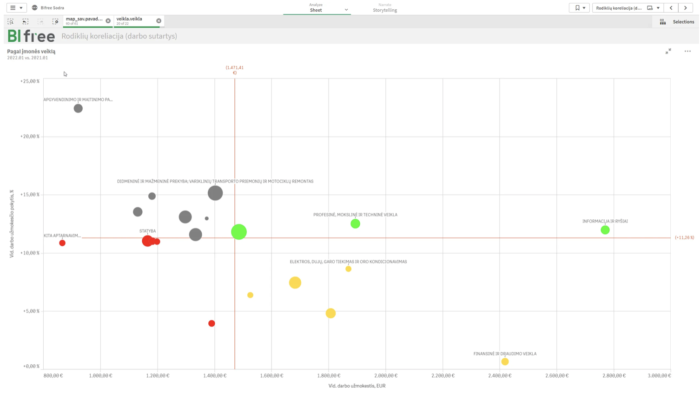Clear the veikla.veikla selection
This screenshot has width=700, height=394.
(x=158, y=21)
